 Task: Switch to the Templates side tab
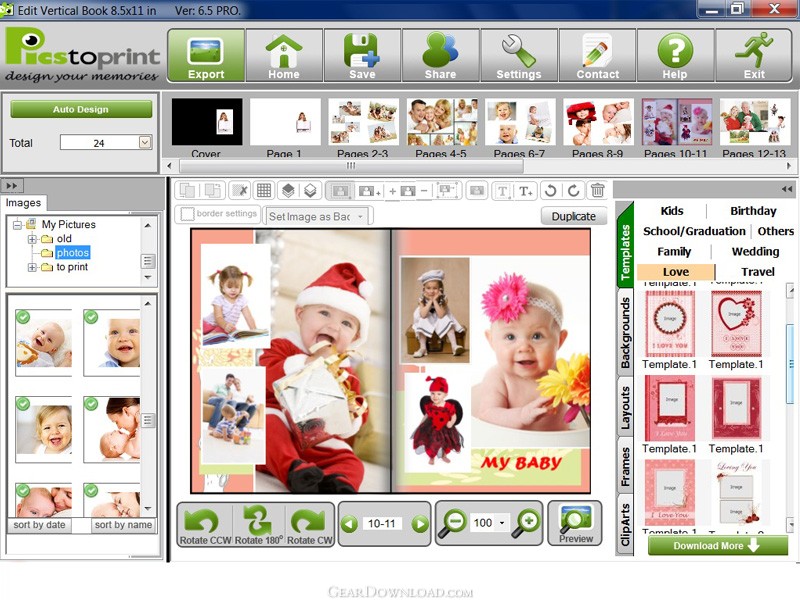[625, 244]
